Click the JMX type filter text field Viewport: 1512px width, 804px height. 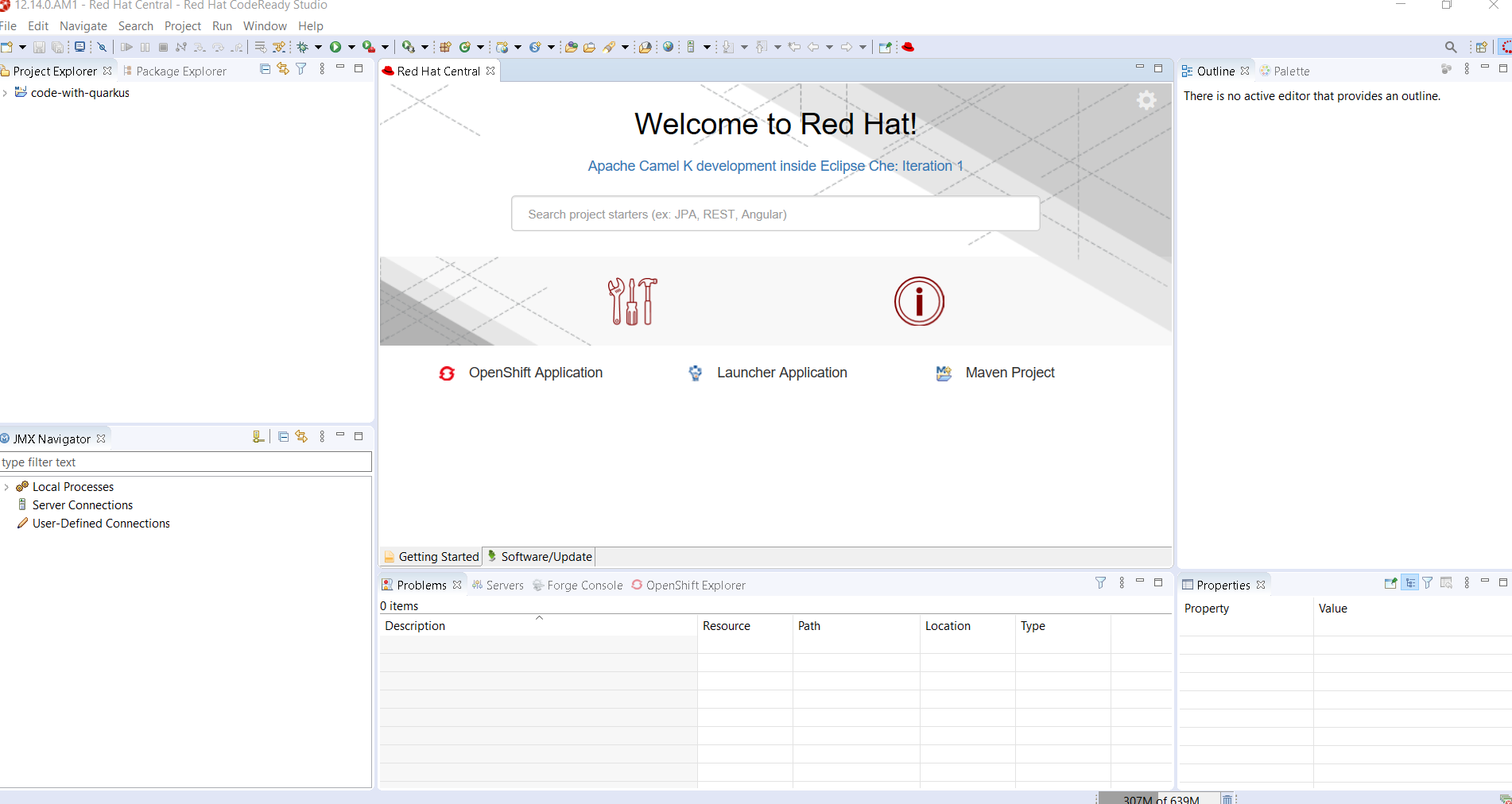tap(186, 462)
